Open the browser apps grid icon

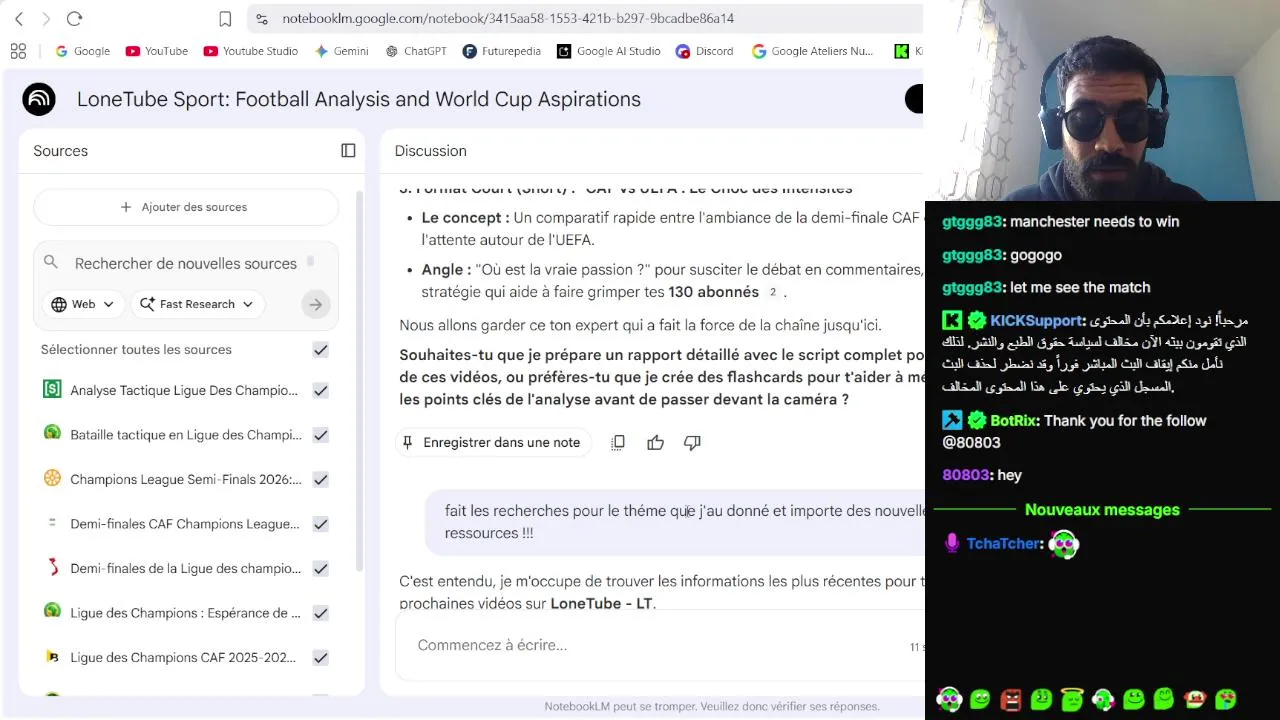[18, 51]
